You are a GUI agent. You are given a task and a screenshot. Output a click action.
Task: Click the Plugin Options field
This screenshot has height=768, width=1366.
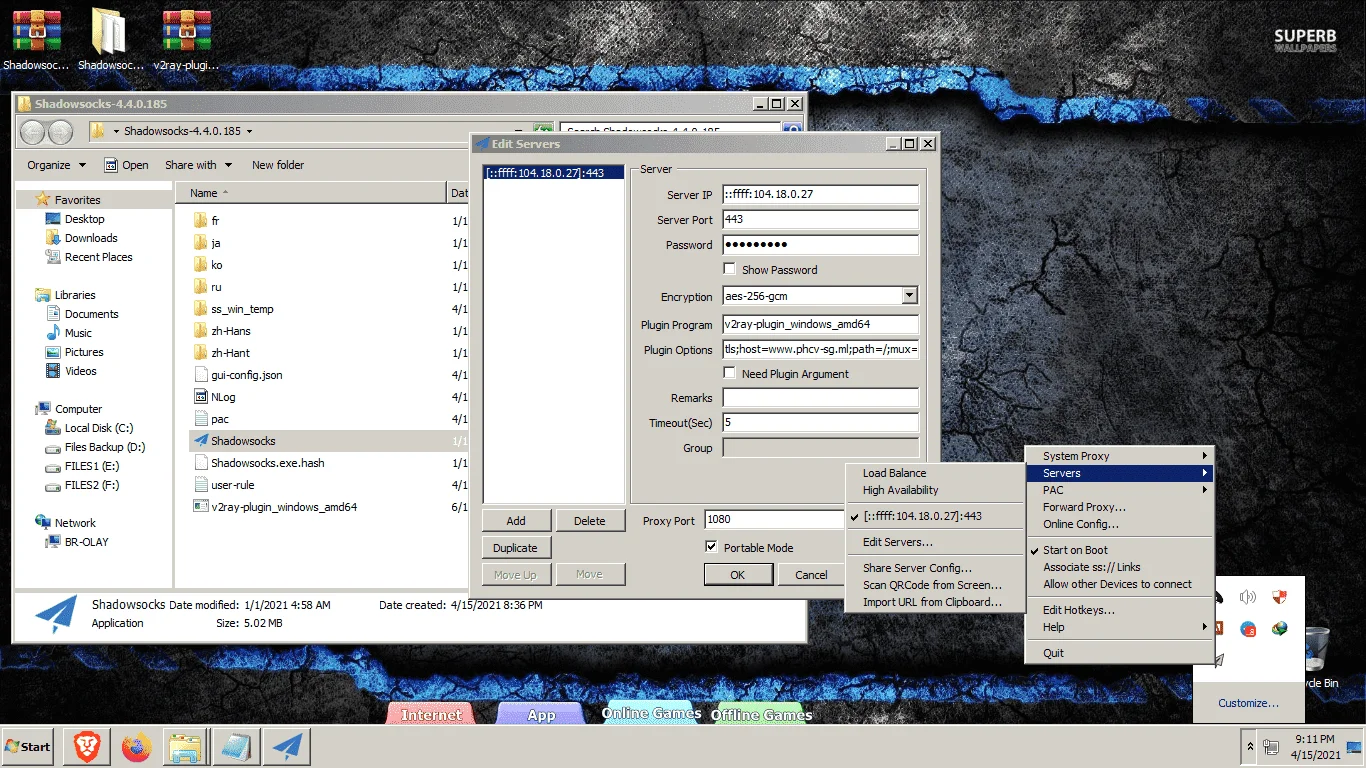820,349
